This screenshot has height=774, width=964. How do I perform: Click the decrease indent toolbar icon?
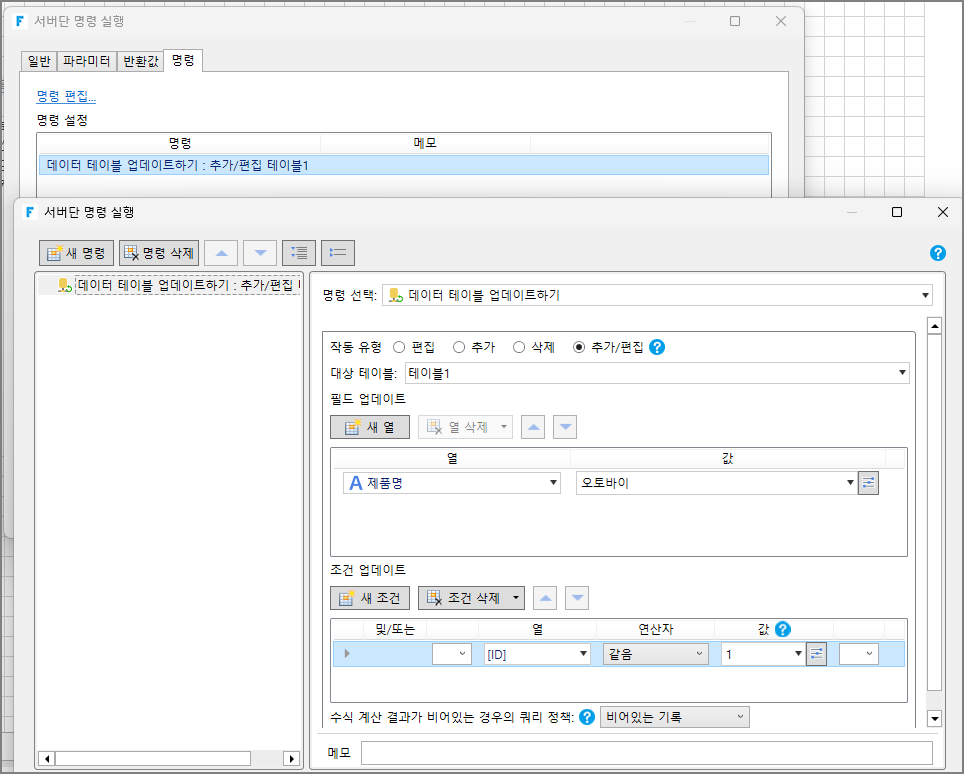coord(337,252)
